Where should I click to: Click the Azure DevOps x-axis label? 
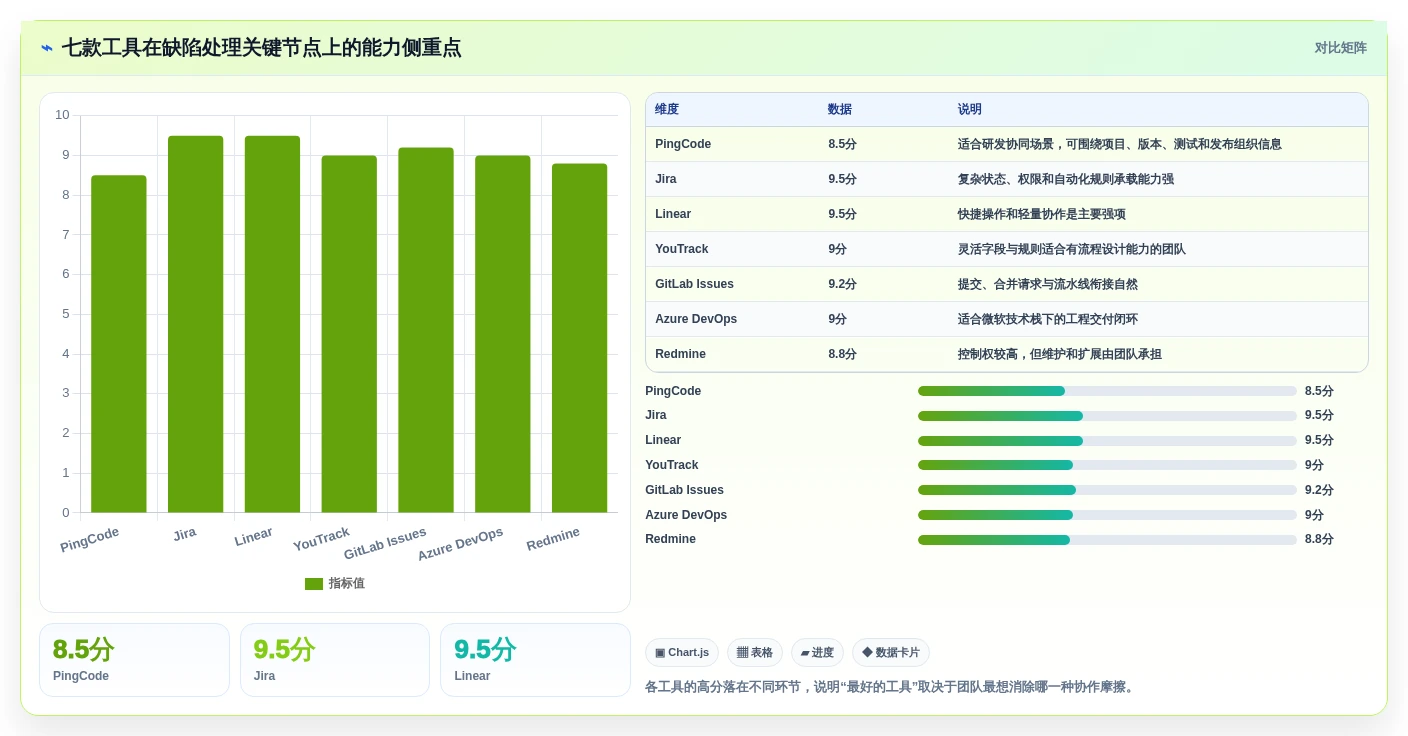pos(460,544)
